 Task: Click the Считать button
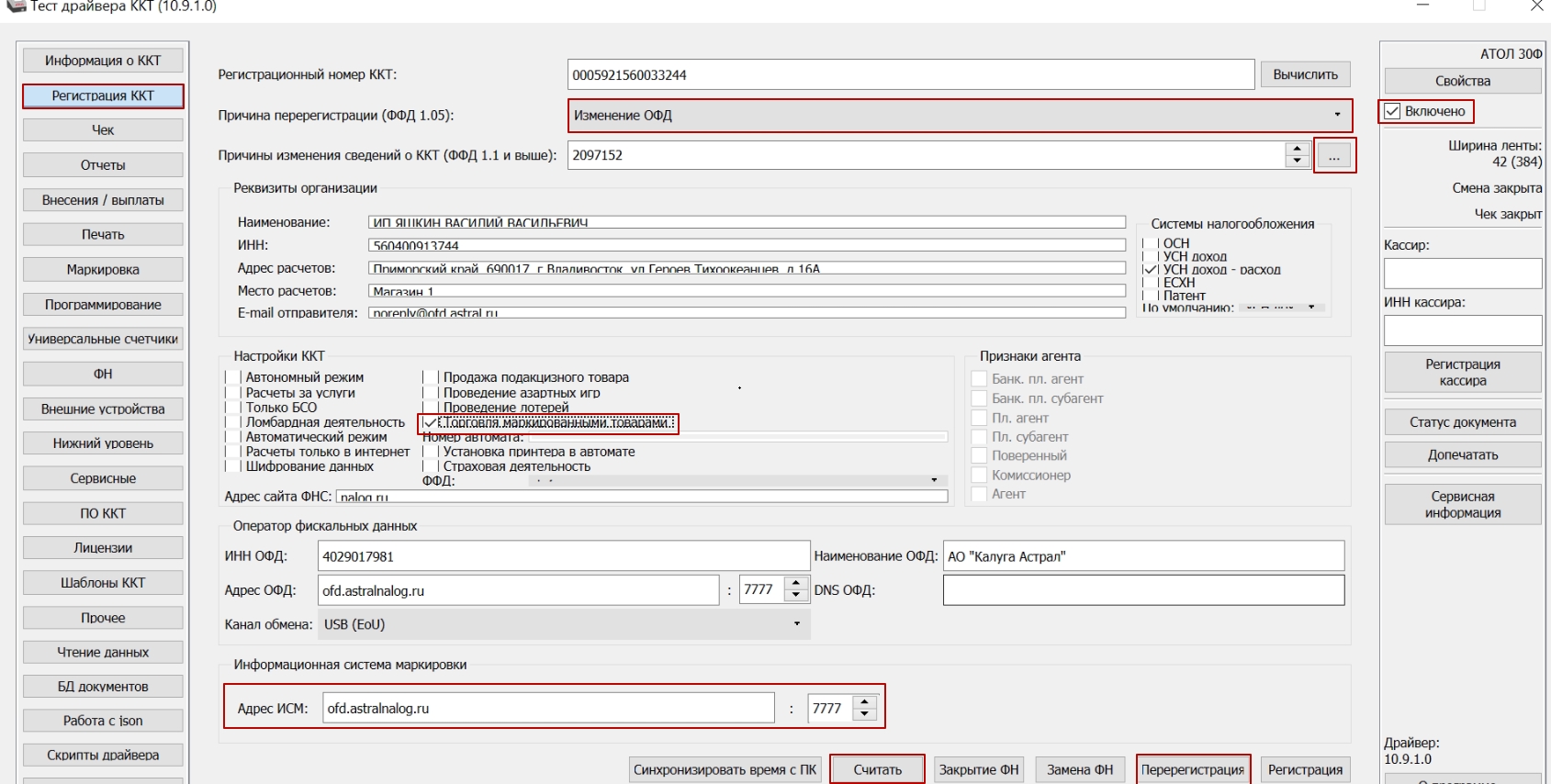coord(877,769)
